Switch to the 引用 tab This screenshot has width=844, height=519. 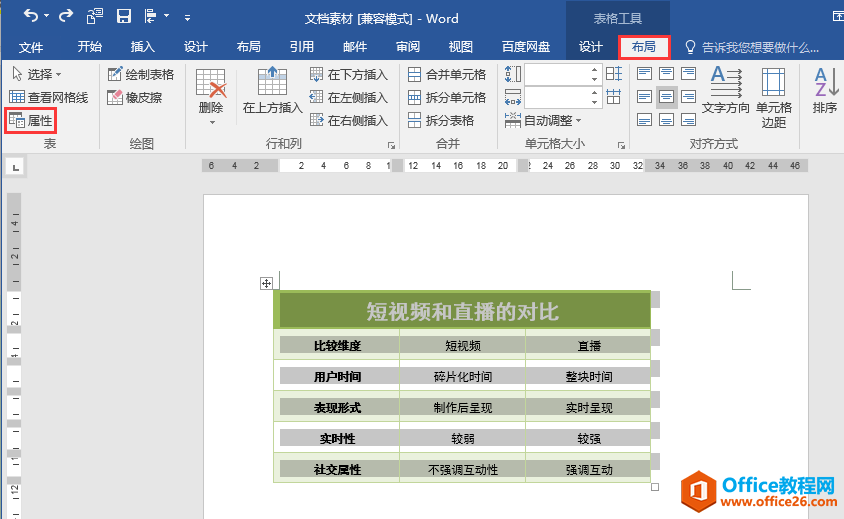(x=301, y=47)
